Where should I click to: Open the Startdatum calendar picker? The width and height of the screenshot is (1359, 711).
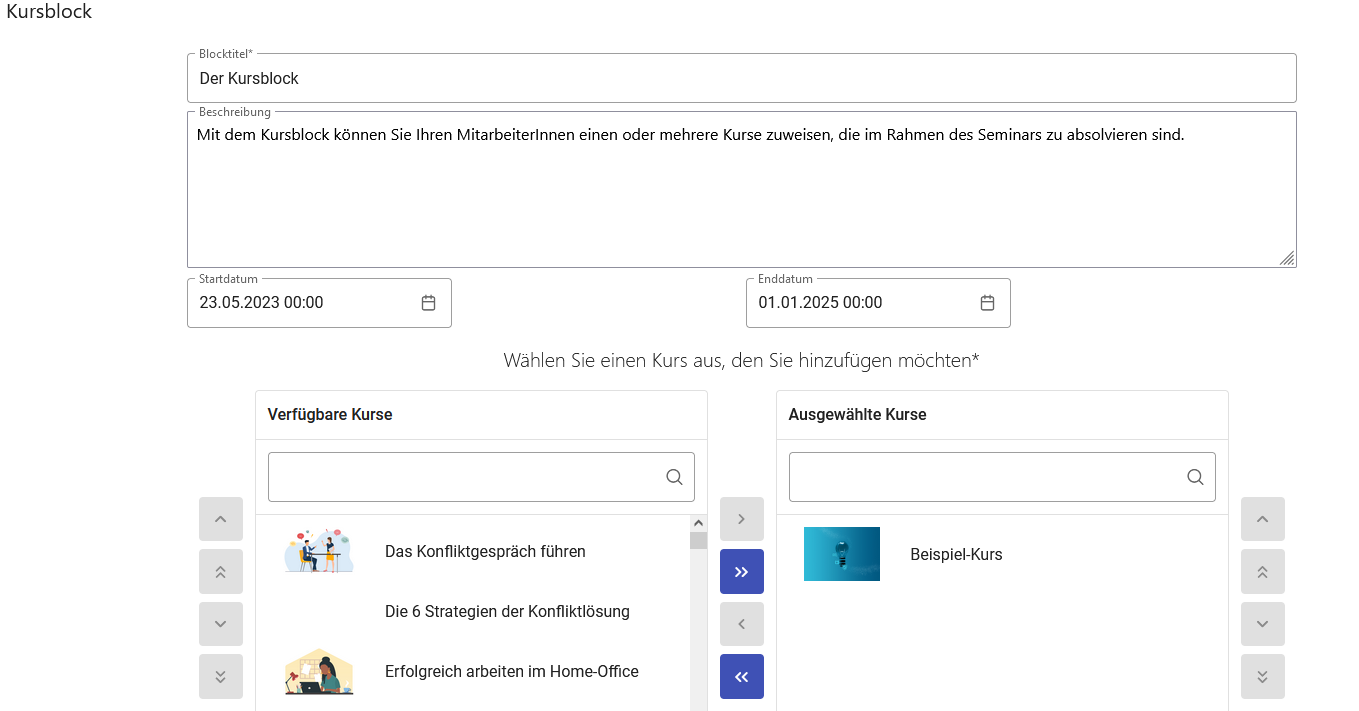click(x=428, y=303)
